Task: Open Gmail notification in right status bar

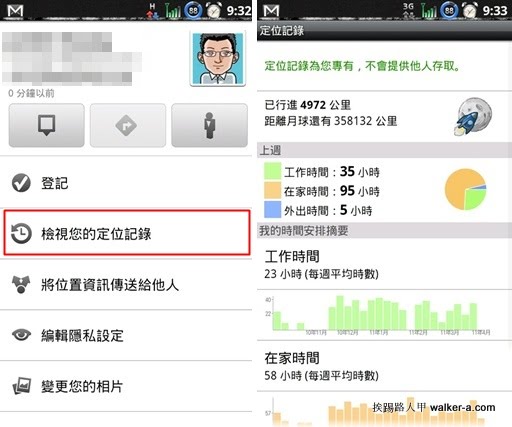Action: click(x=271, y=11)
